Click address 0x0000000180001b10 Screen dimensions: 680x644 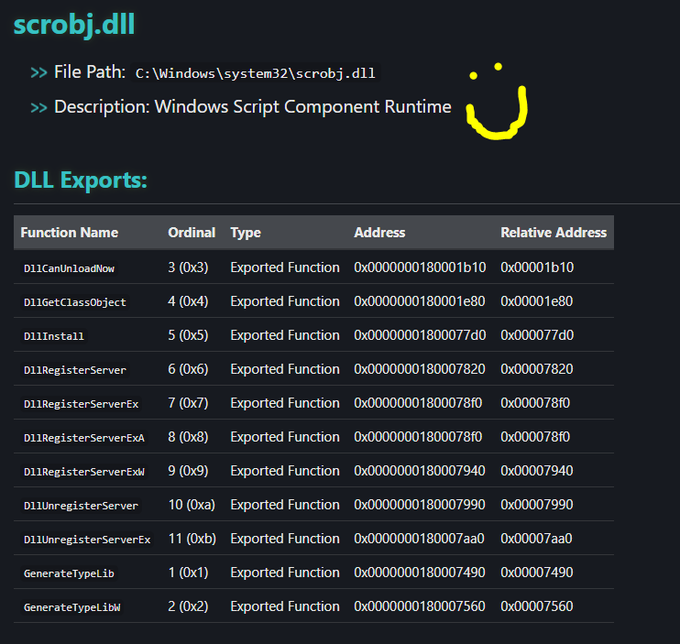420,267
